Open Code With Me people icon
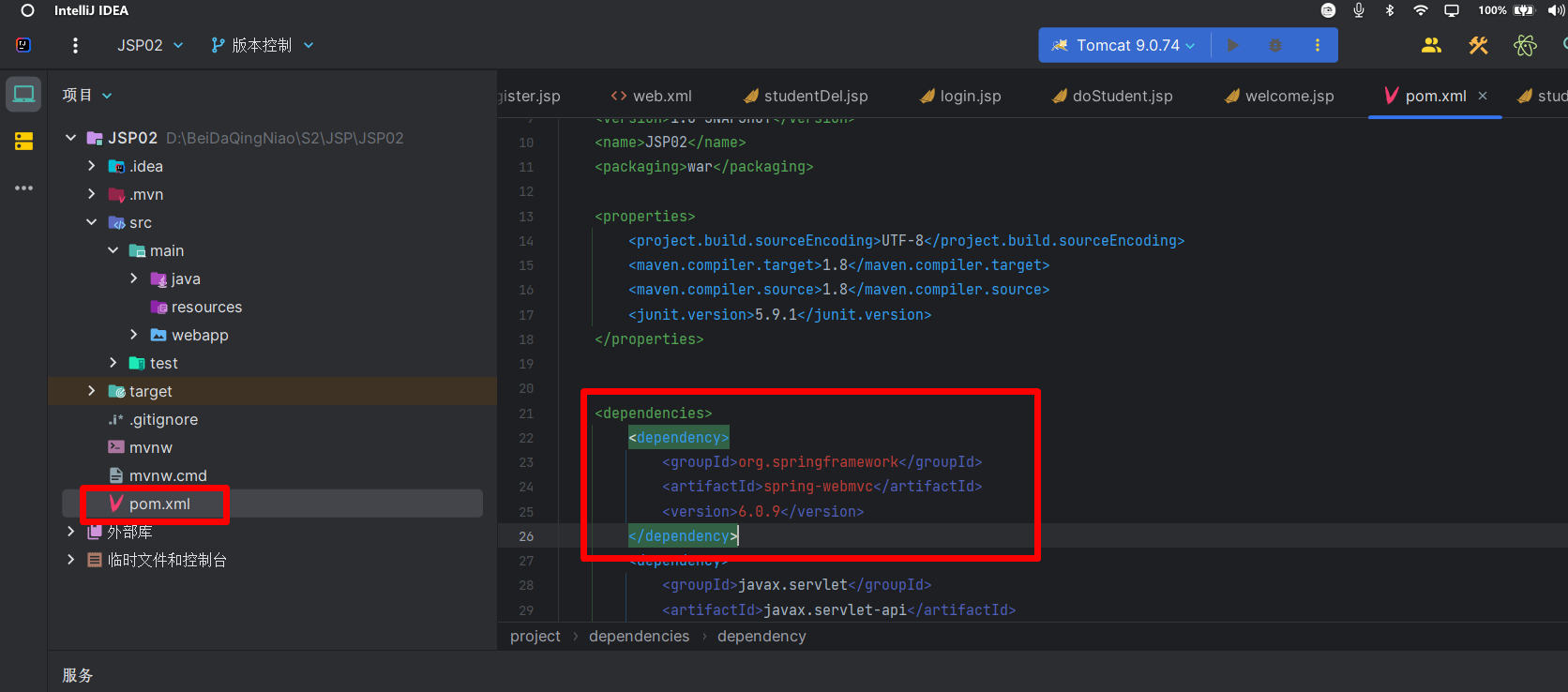 1431,45
